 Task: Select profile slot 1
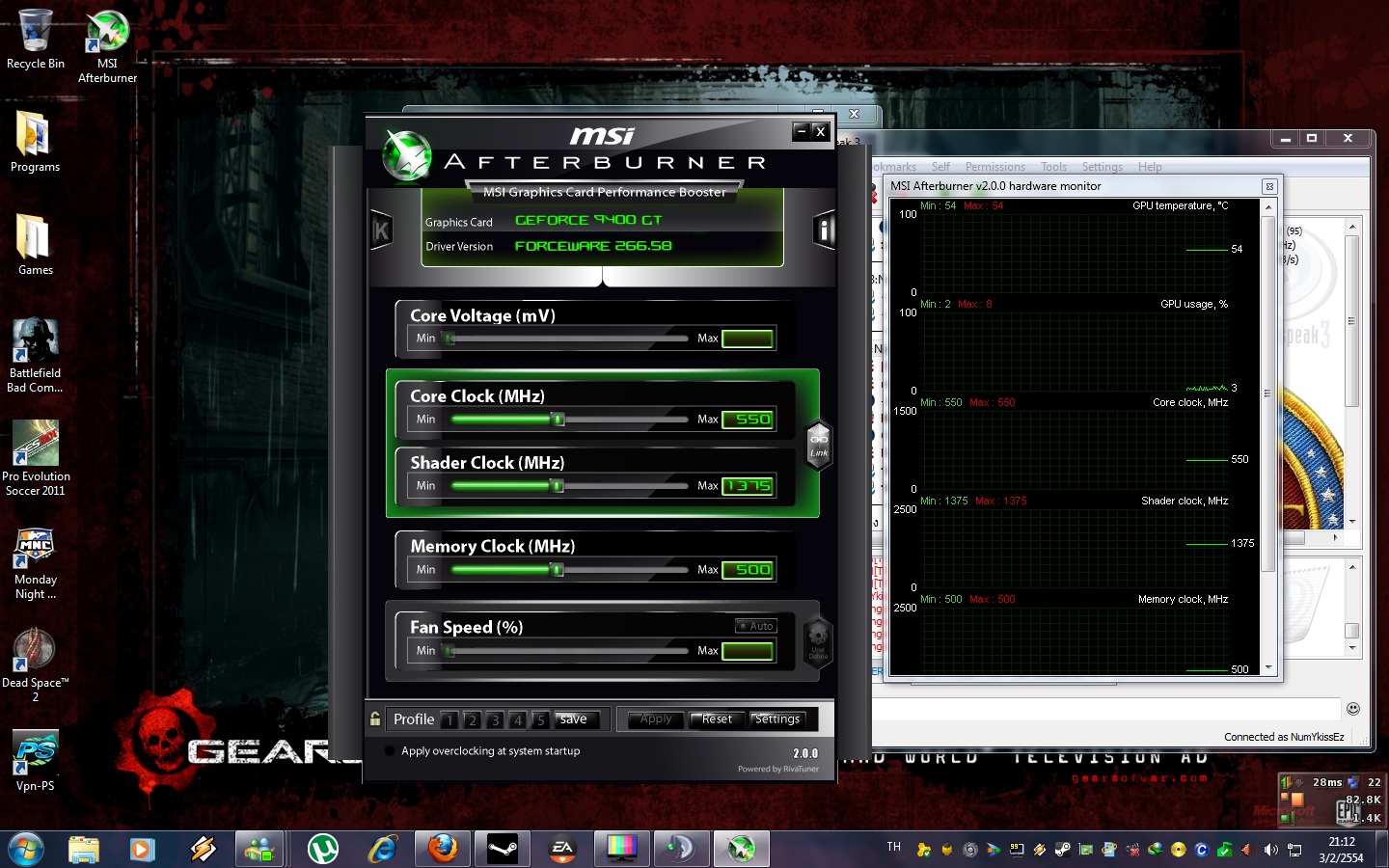click(x=449, y=719)
